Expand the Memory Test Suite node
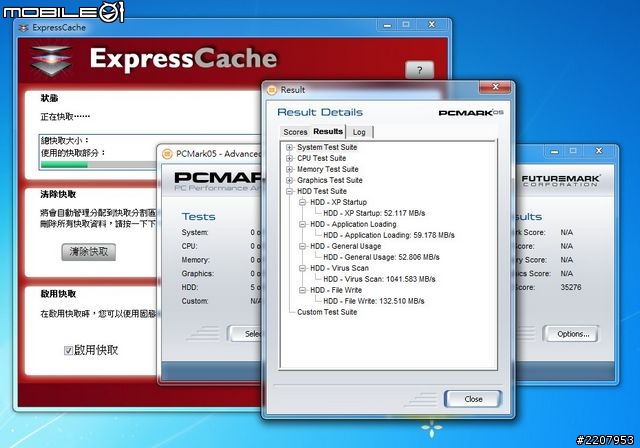Viewport: 640px width, 448px height. (x=289, y=169)
